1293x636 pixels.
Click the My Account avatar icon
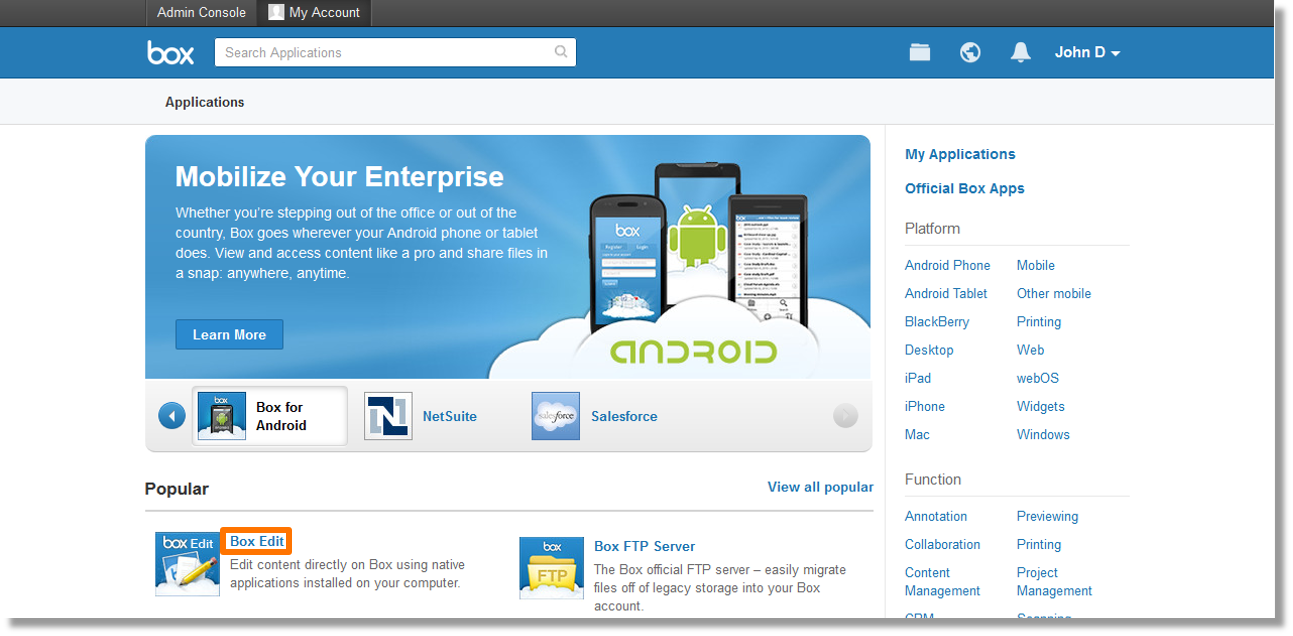pyautogui.click(x=276, y=12)
